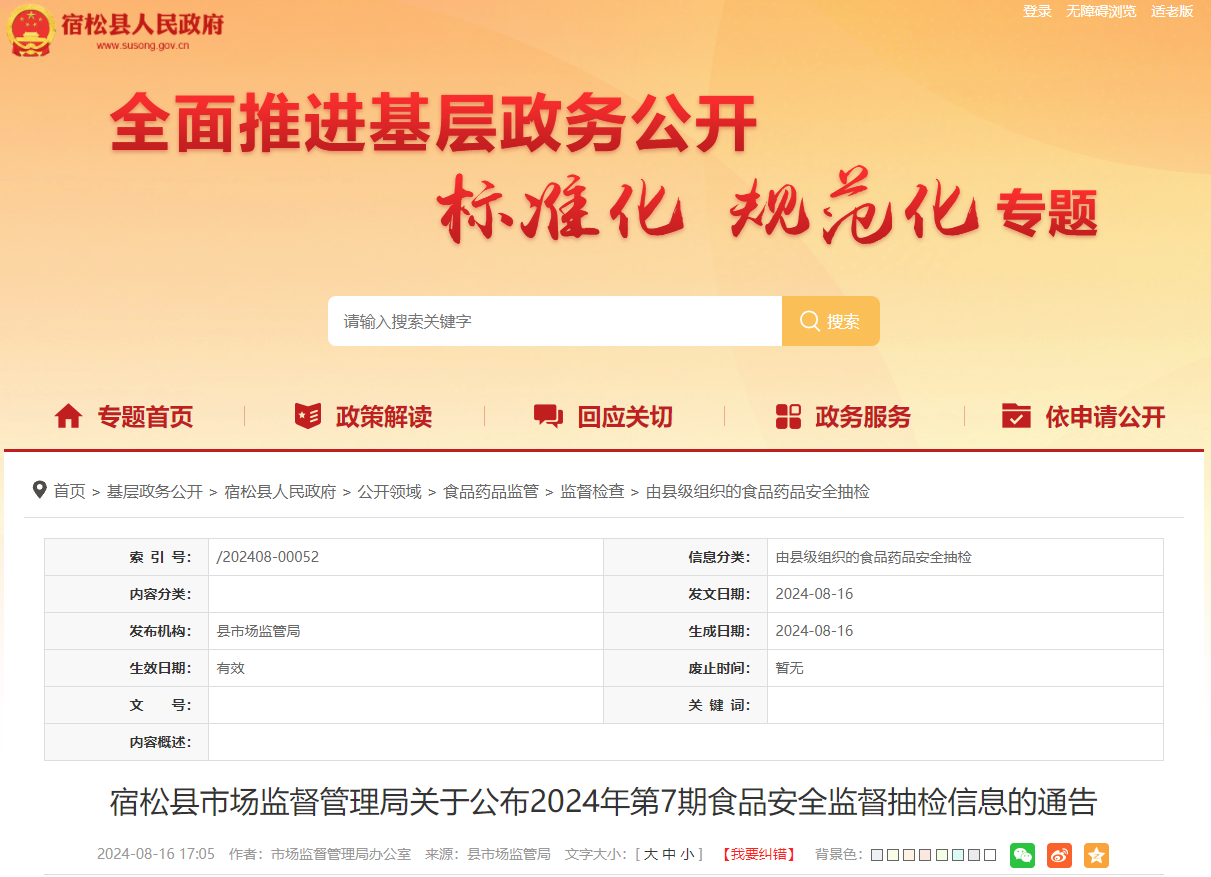Click the orange star favorites share icon
This screenshot has height=877, width=1211.
[1096, 855]
